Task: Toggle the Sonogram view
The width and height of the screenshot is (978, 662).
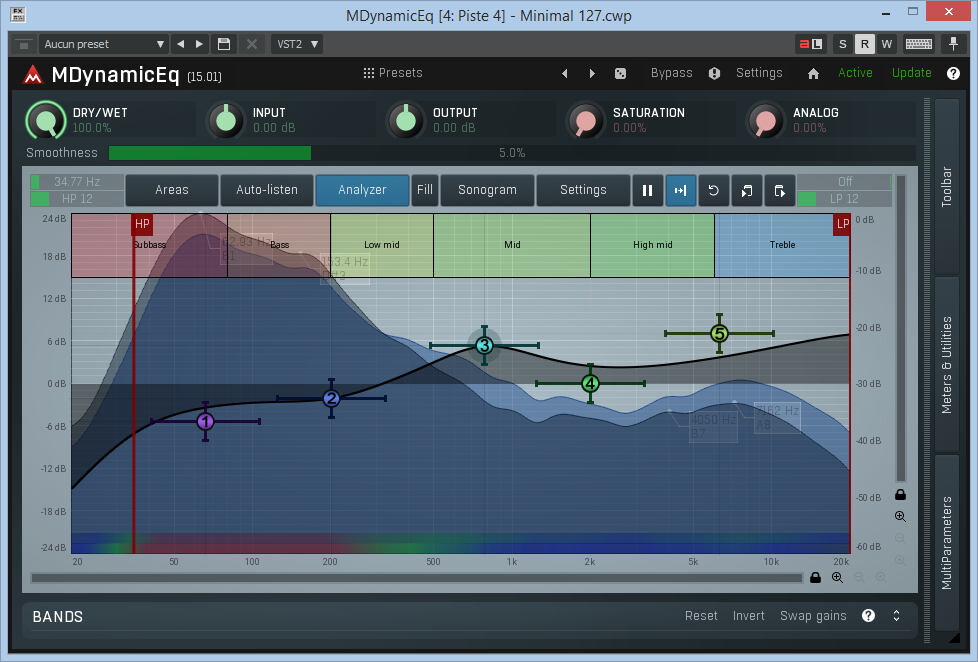Action: point(487,190)
